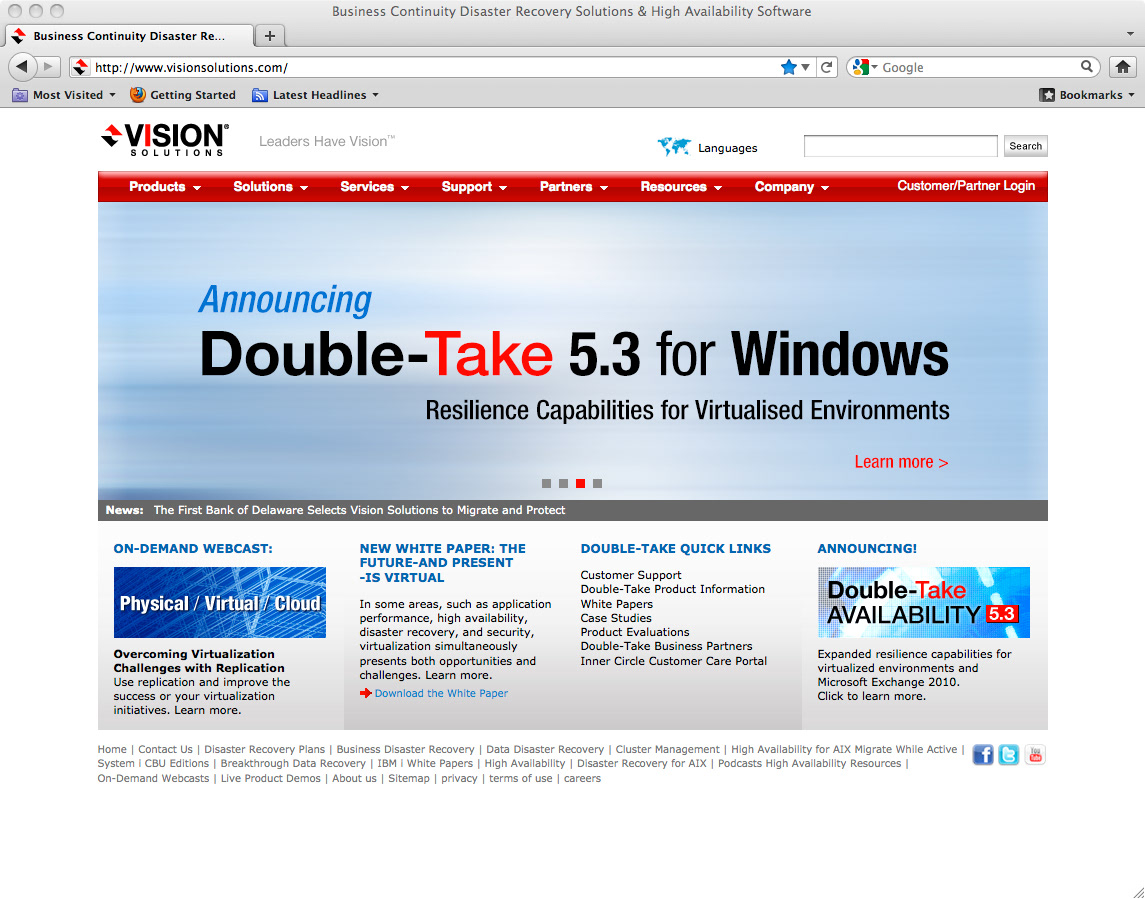This screenshot has width=1145, height=899.
Task: Open Double-Take Product Information link
Action: tap(673, 589)
